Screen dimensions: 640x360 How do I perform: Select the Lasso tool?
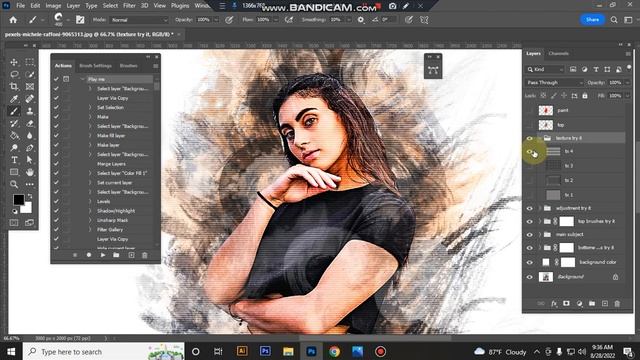pyautogui.click(x=14, y=74)
